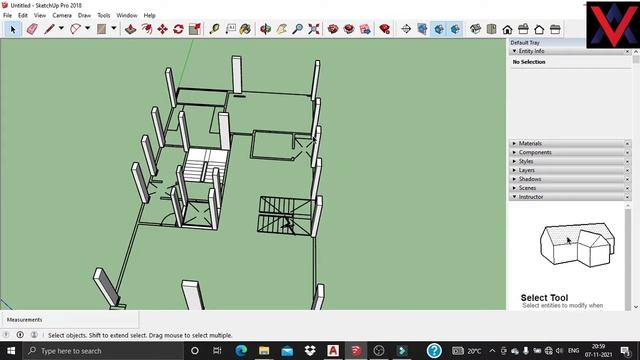Open the Tools menu
The width and height of the screenshot is (640, 360).
tap(104, 15)
